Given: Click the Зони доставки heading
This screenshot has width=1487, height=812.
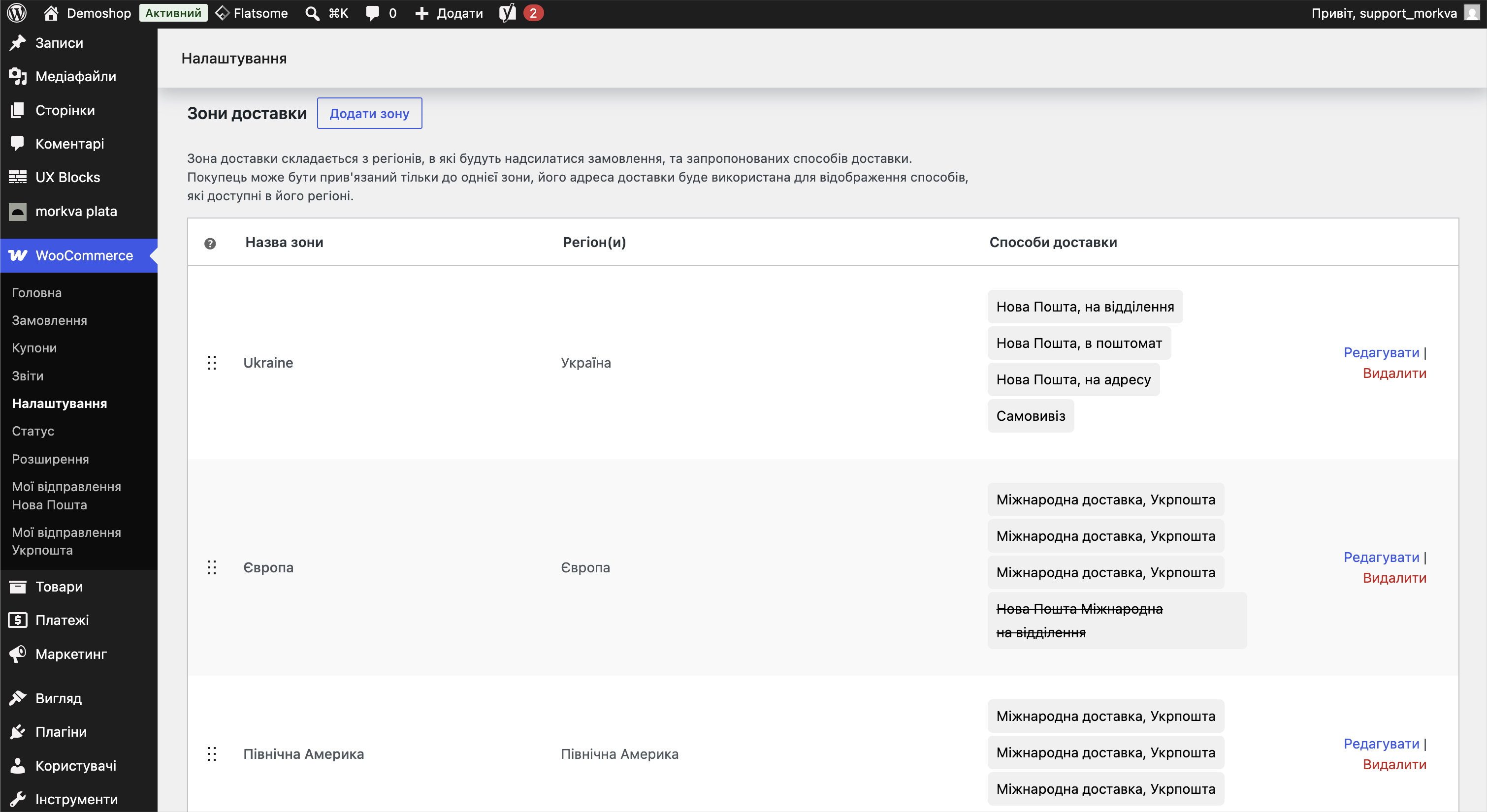Looking at the screenshot, I should [247, 113].
